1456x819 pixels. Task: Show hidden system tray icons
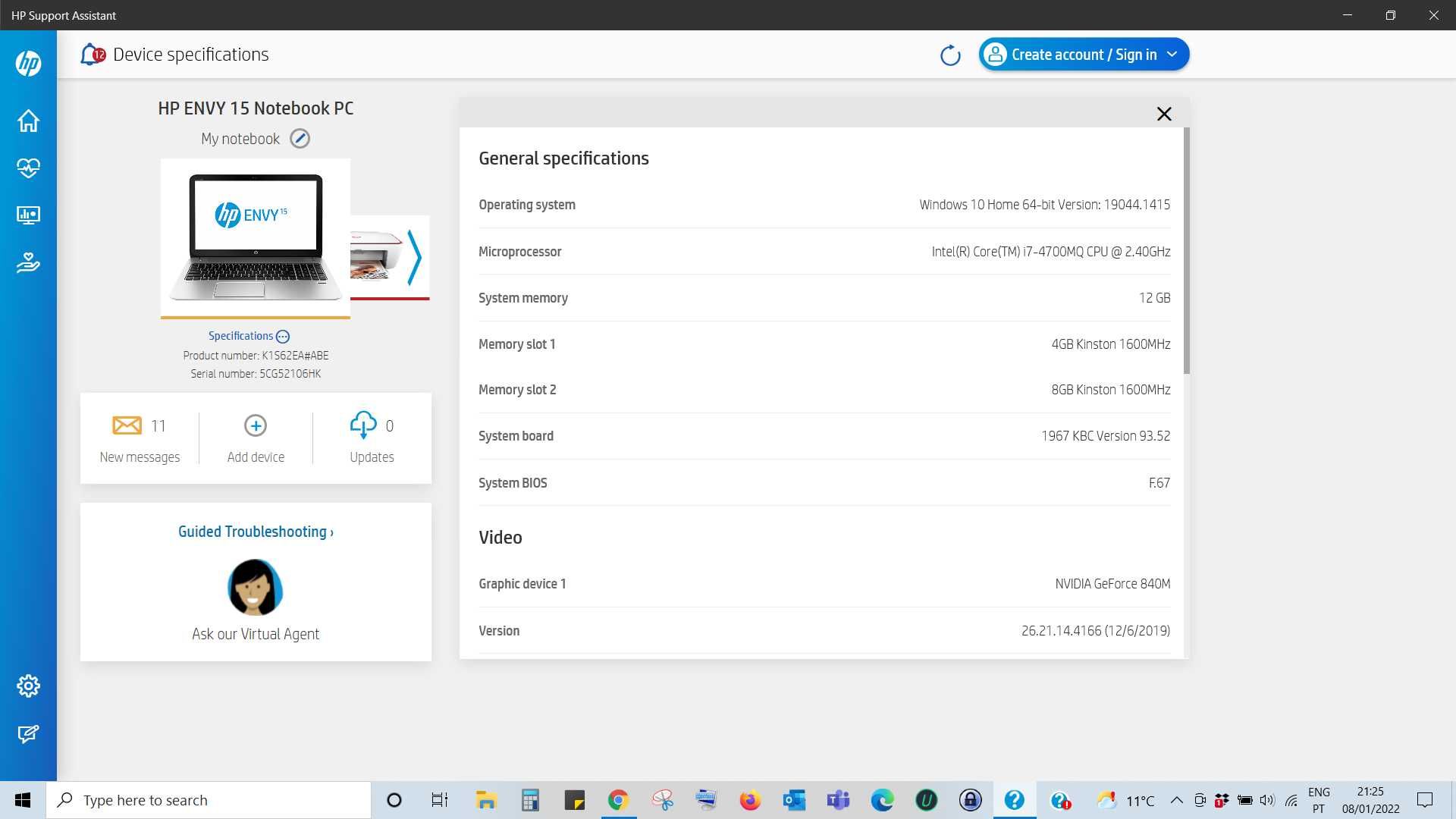click(x=1176, y=800)
